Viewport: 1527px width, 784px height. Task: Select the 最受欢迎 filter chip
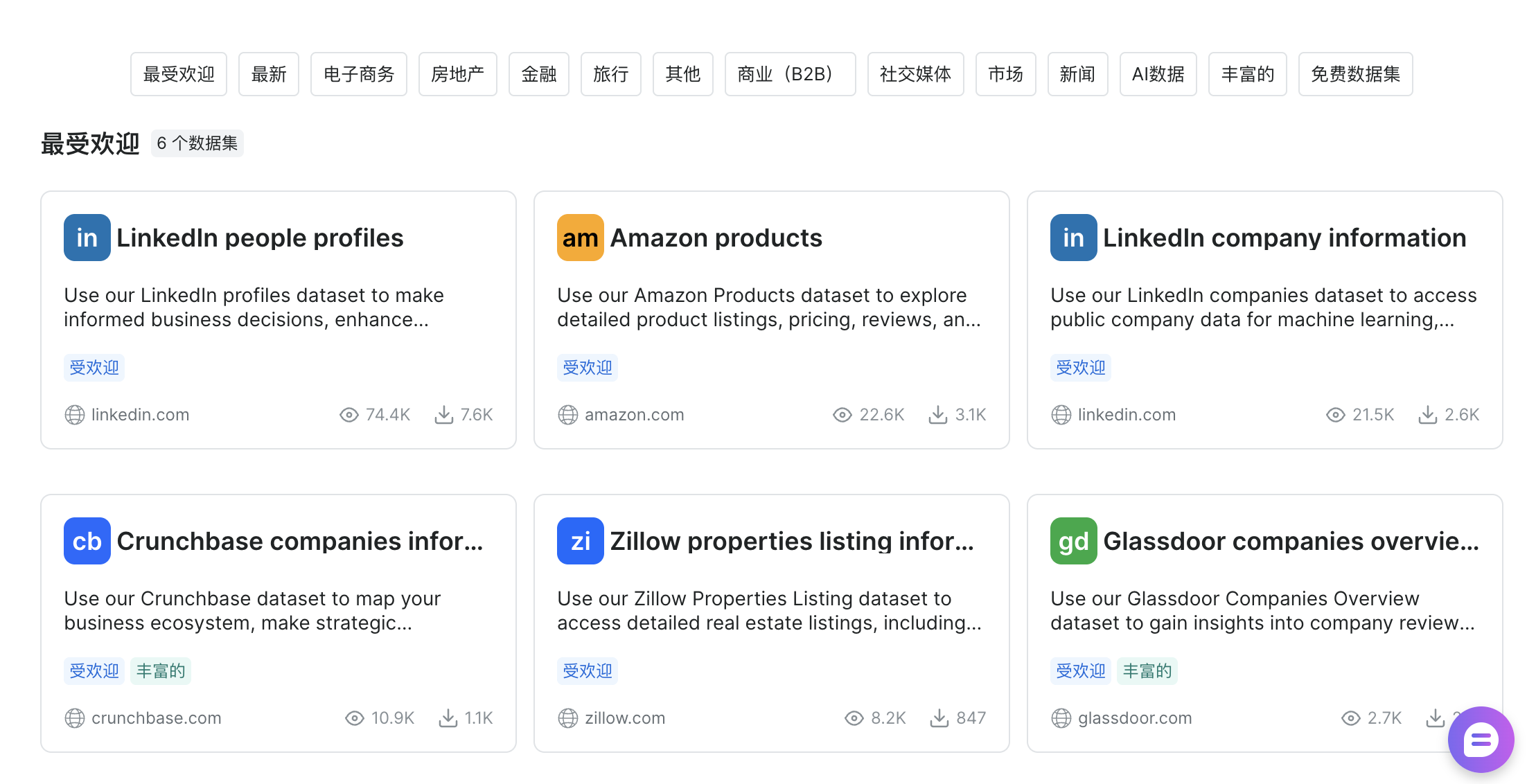click(x=178, y=73)
